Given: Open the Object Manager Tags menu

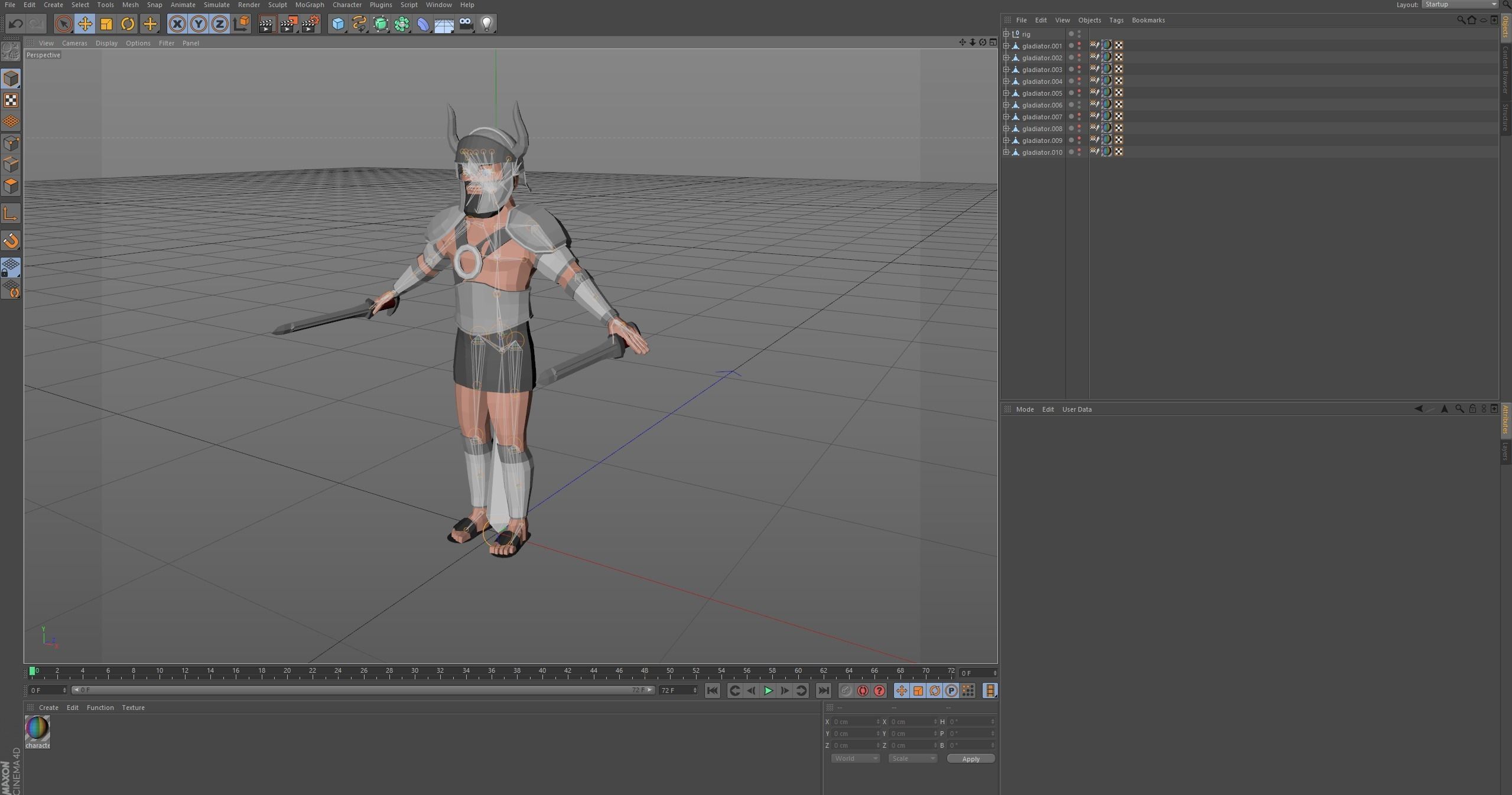Looking at the screenshot, I should [1116, 20].
